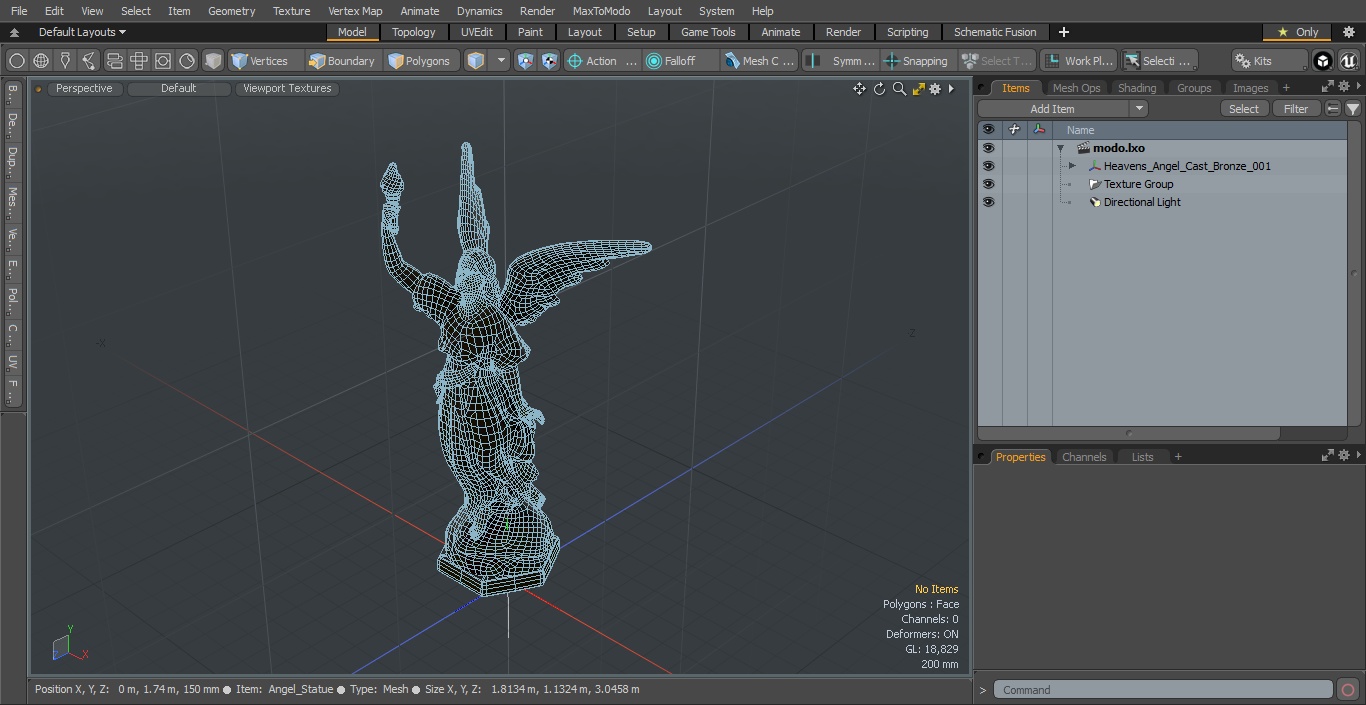Click the viewport pan move icon
Screen dimensions: 1366x705
point(859,89)
